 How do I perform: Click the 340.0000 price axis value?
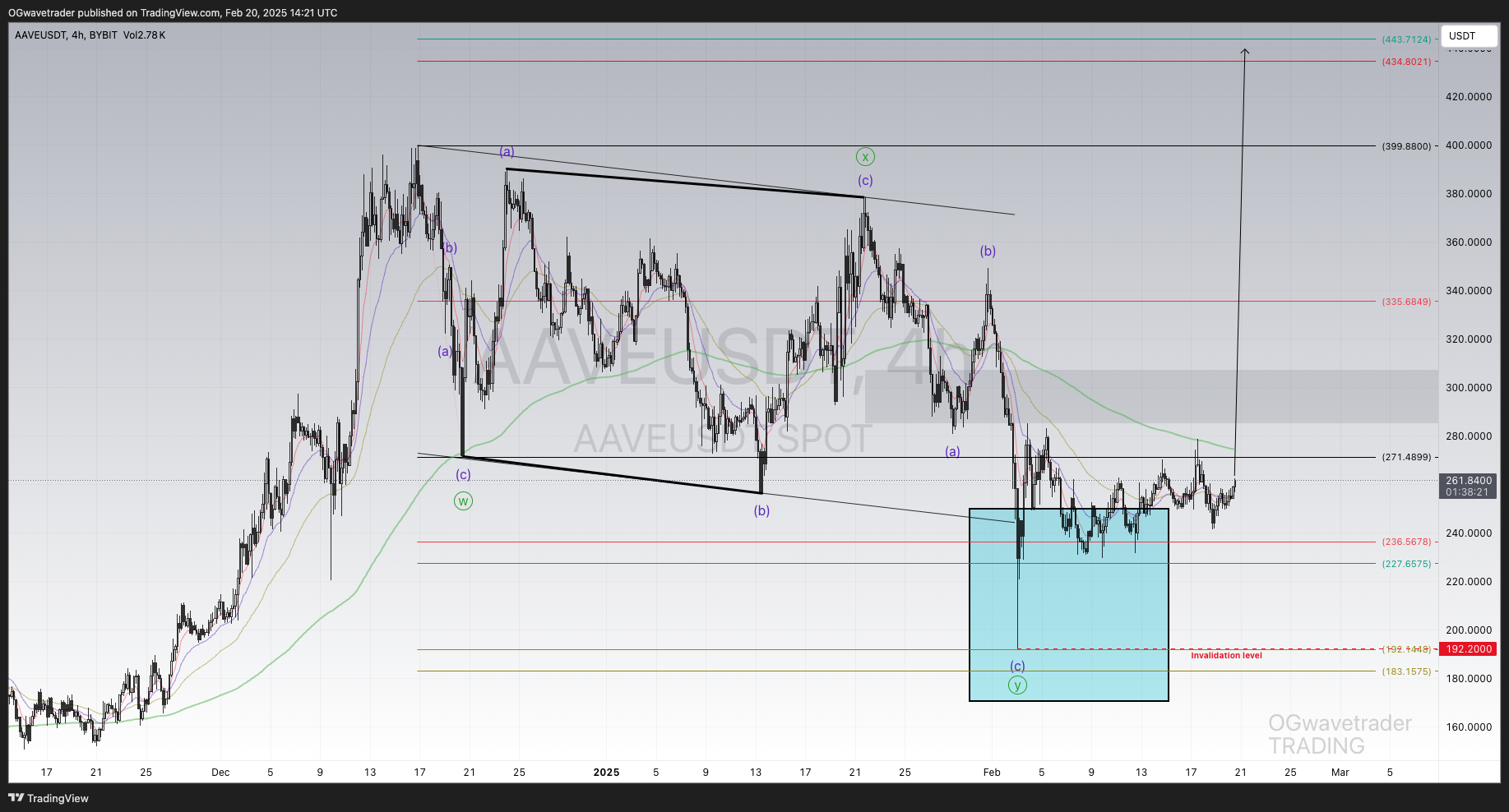click(x=1469, y=291)
